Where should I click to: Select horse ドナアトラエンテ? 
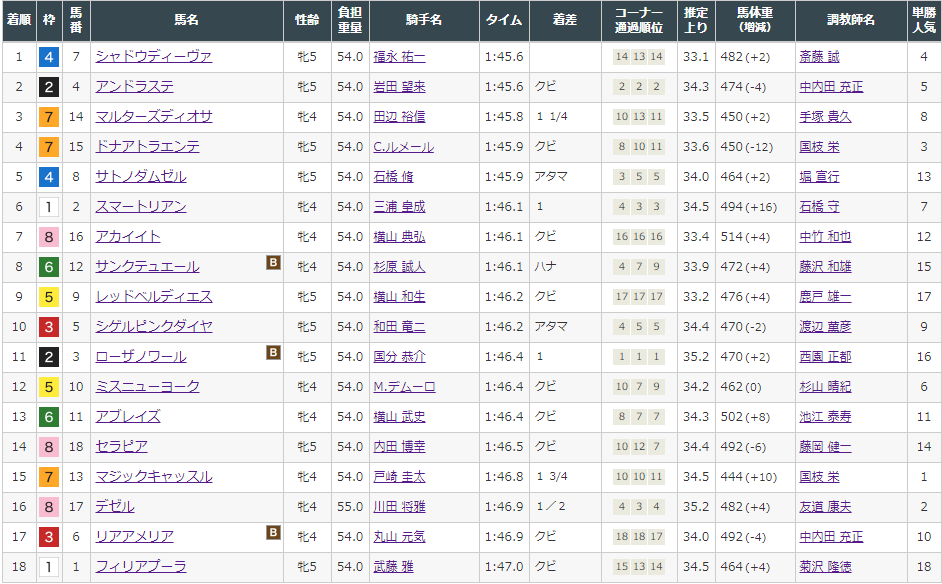tap(147, 147)
